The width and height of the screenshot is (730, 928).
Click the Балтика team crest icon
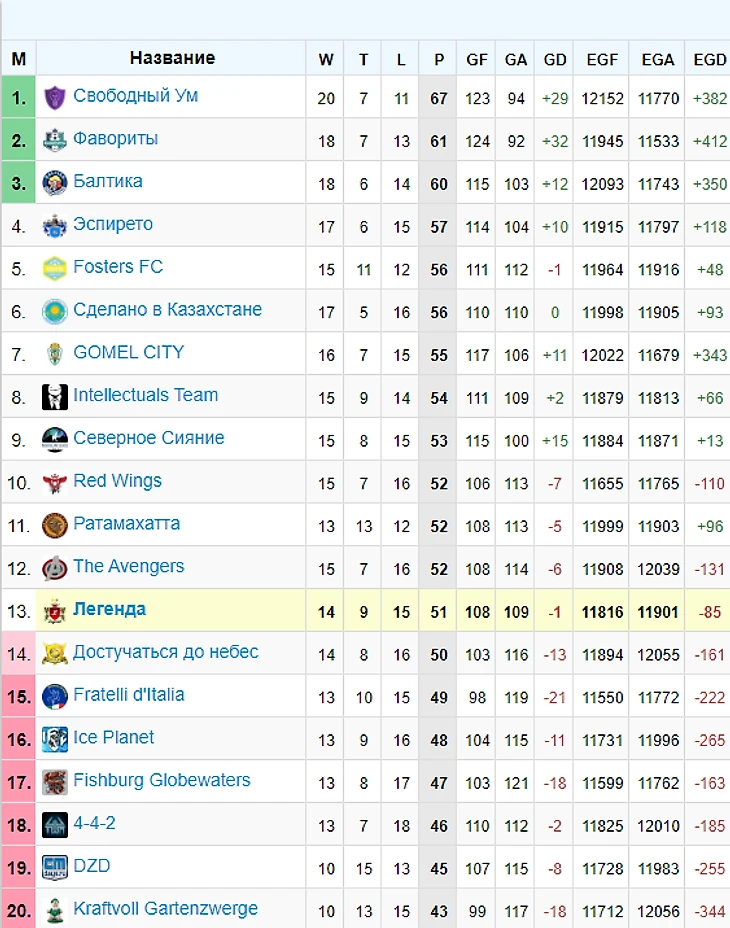click(54, 183)
